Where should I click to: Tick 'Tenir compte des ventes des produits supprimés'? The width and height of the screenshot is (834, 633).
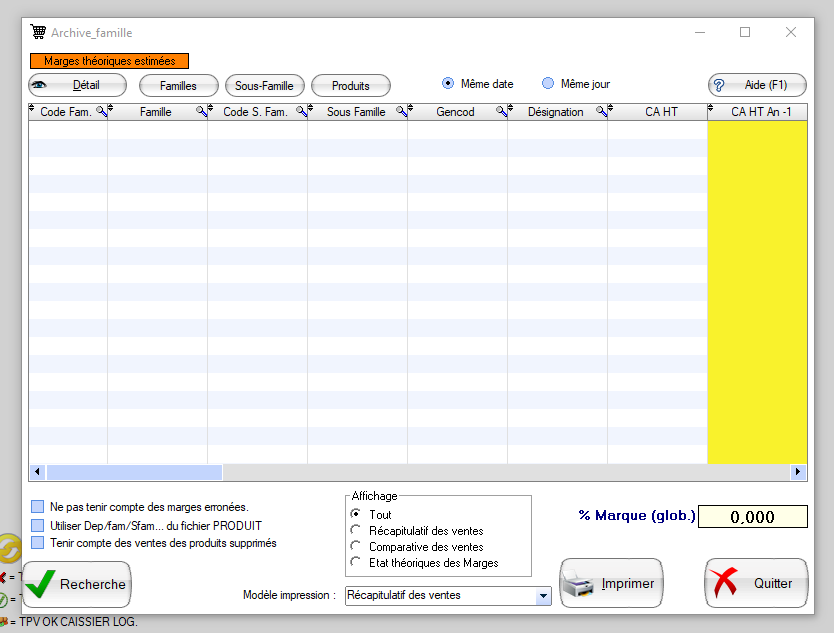38,543
